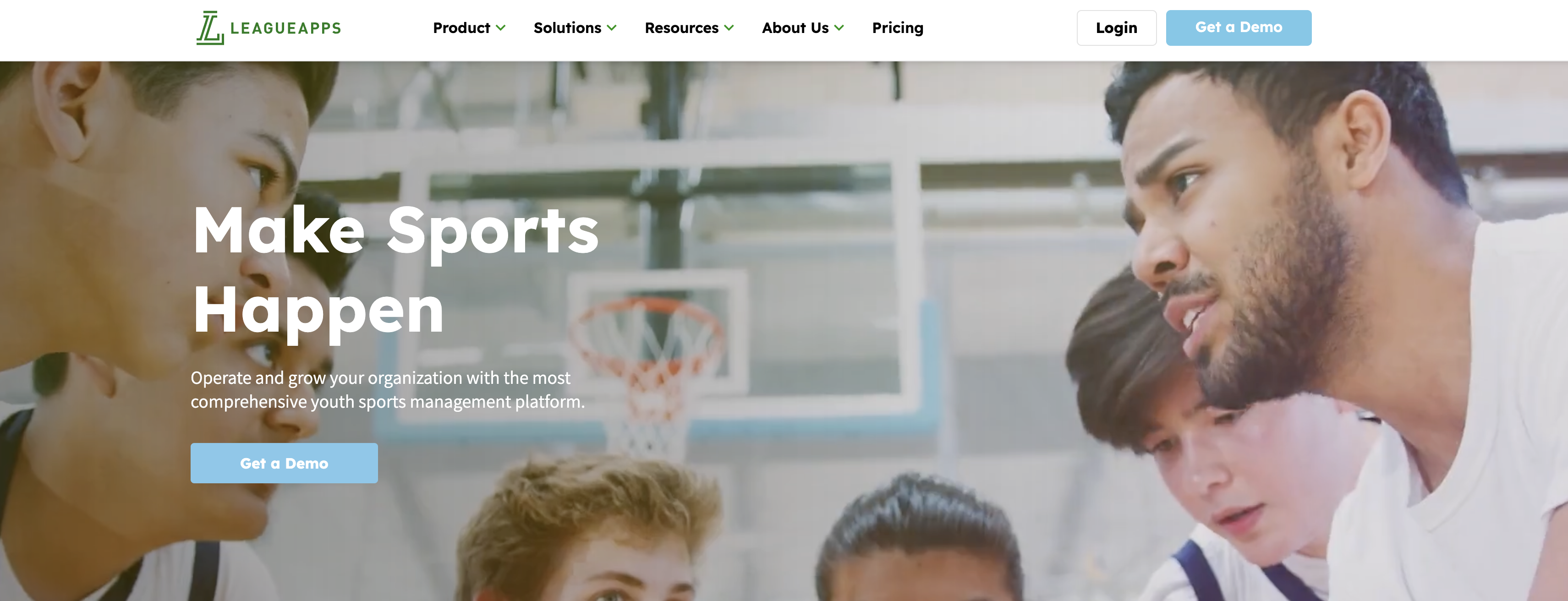Click the Operate and grow your organization paragraph
1568x601 pixels.
[x=388, y=390]
